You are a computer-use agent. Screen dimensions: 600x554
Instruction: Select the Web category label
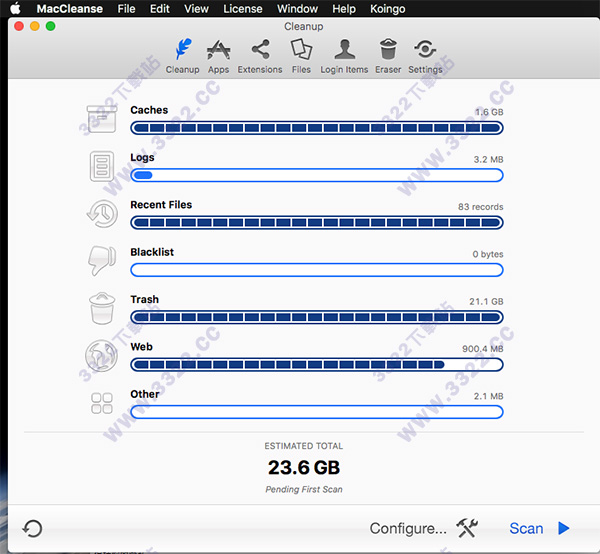(142, 347)
